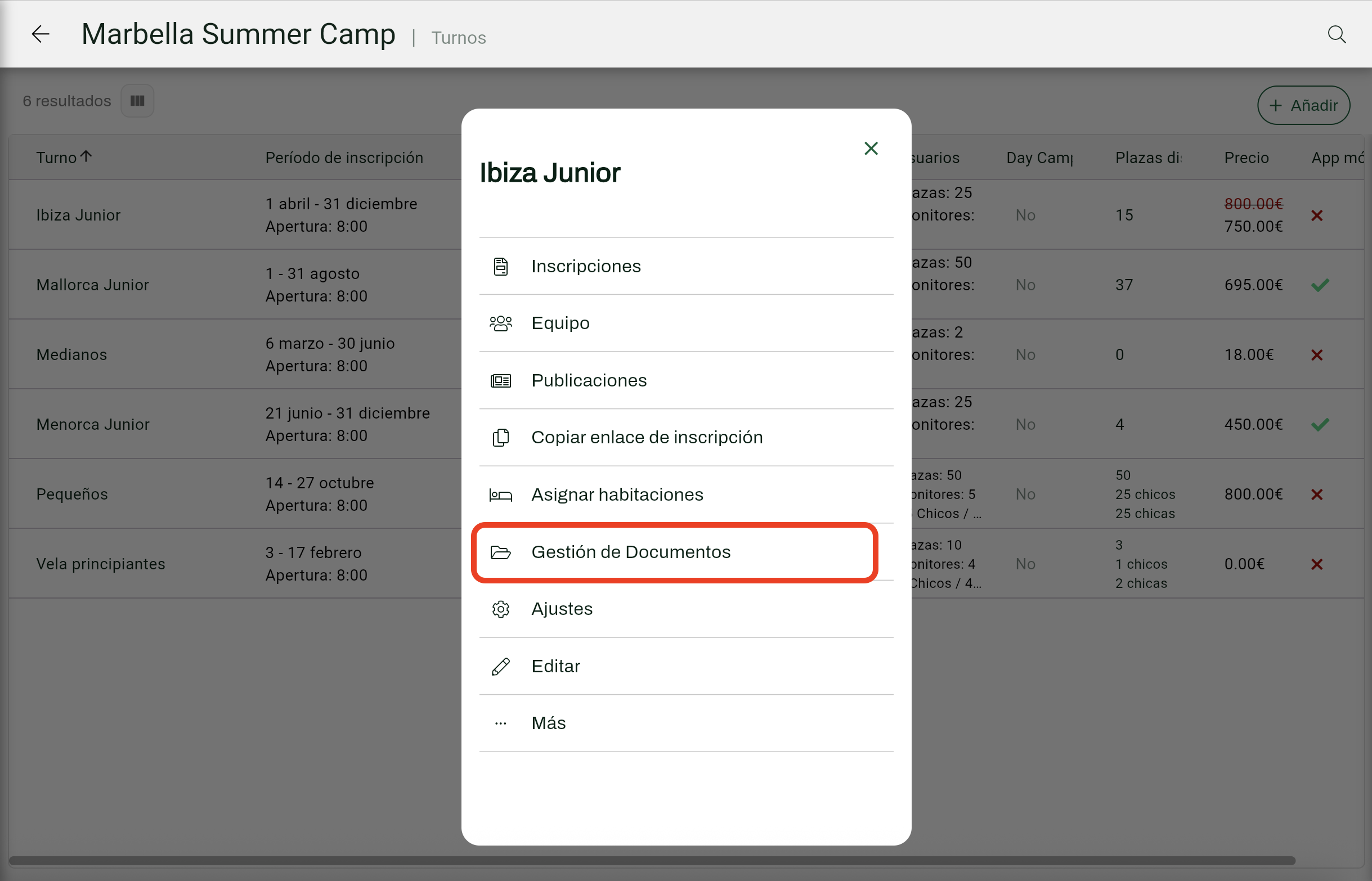Click the Ajustes gear icon

(x=501, y=609)
